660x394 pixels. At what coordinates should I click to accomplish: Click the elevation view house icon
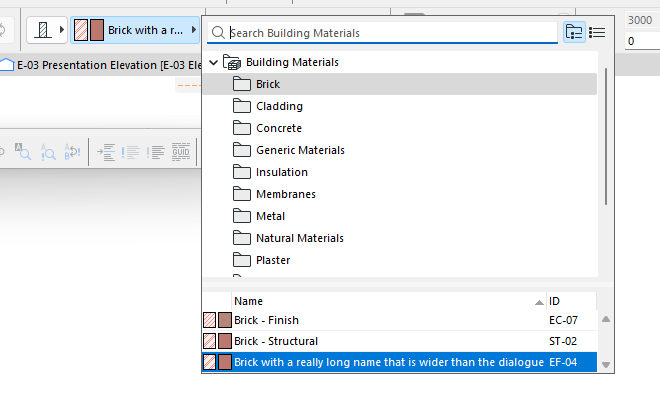click(7, 65)
